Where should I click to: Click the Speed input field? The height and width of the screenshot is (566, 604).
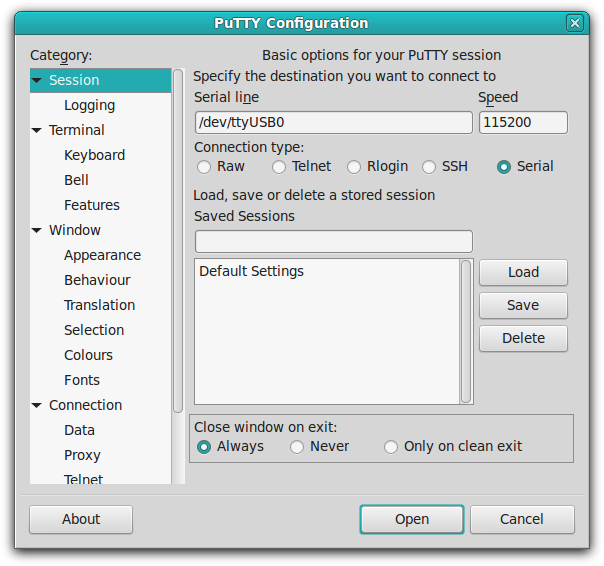tap(523, 123)
